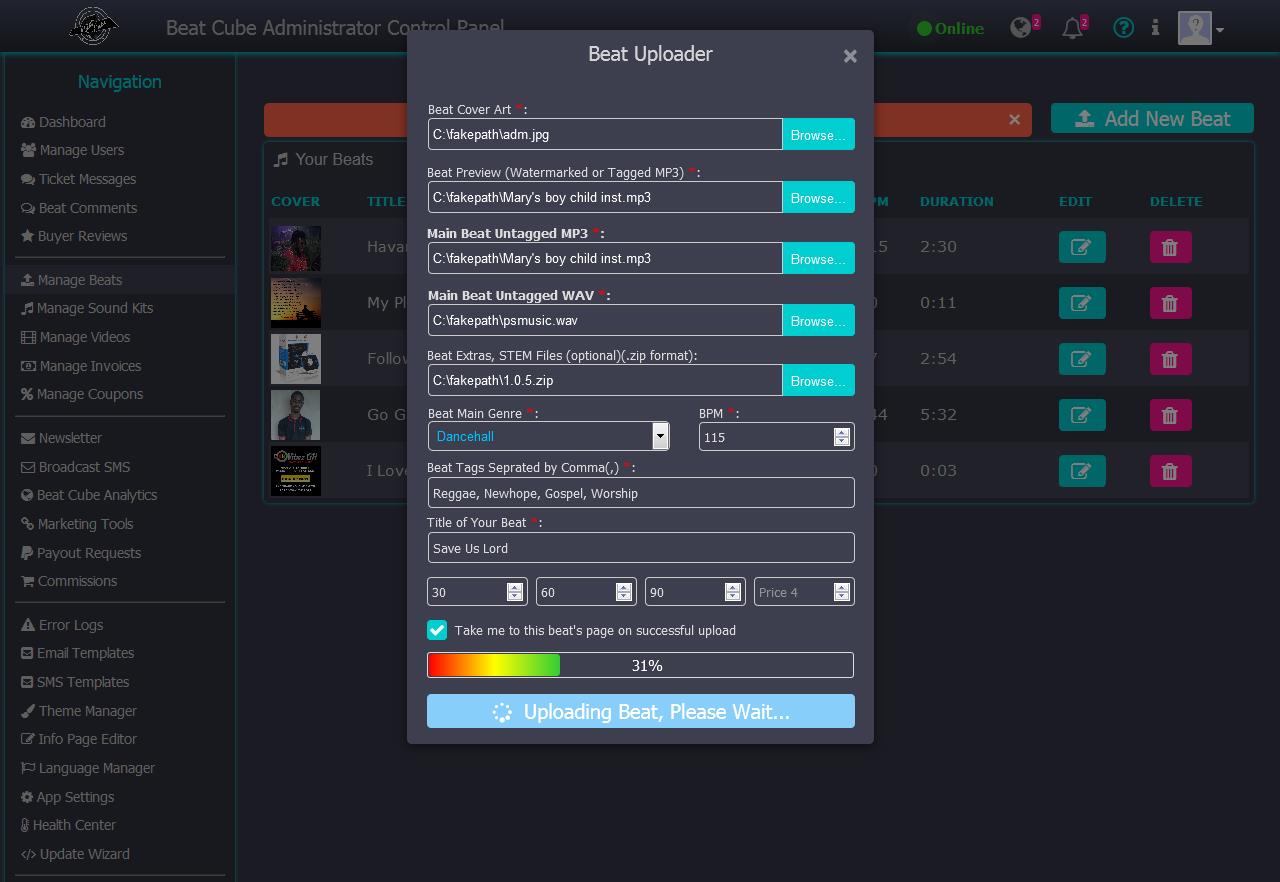Click the upload progress bar at 31%
The width and height of the screenshot is (1280, 882).
pos(640,665)
